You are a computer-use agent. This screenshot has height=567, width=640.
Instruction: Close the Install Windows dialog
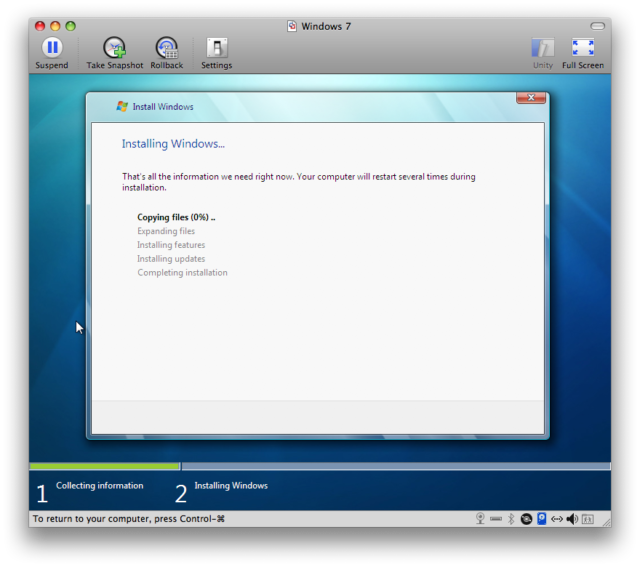(531, 98)
